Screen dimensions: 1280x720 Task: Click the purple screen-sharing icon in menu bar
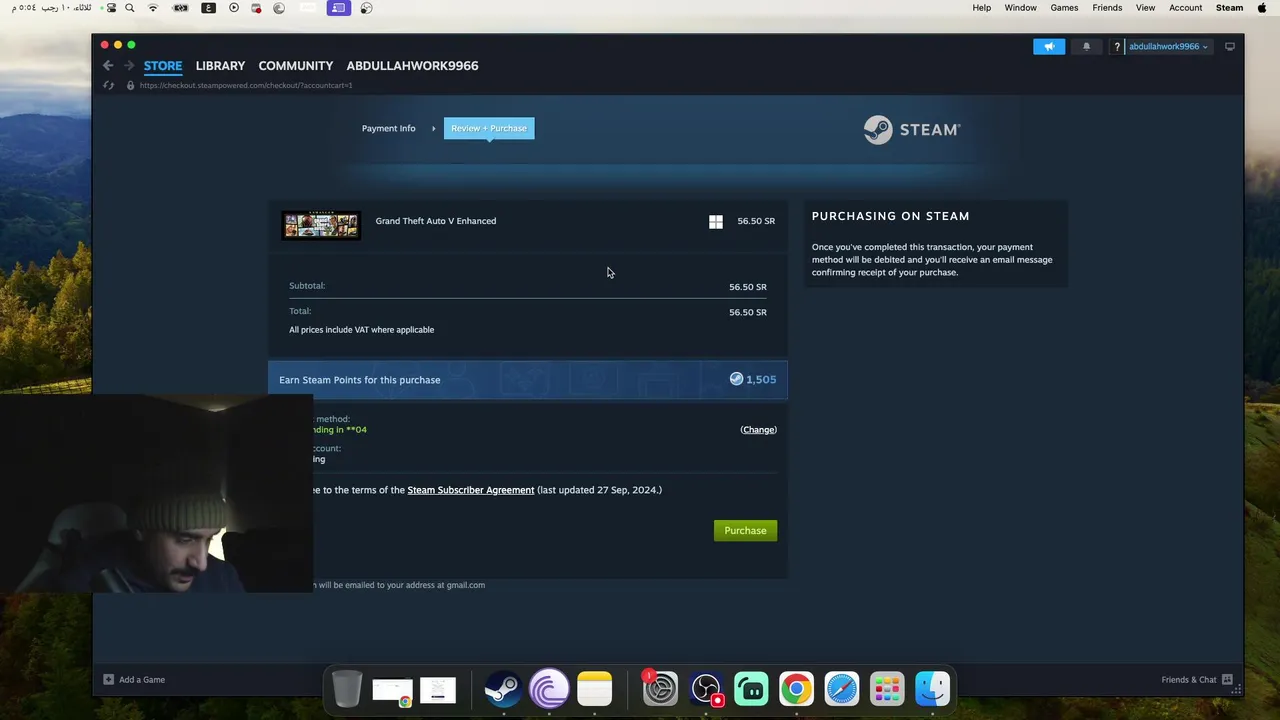coord(338,8)
